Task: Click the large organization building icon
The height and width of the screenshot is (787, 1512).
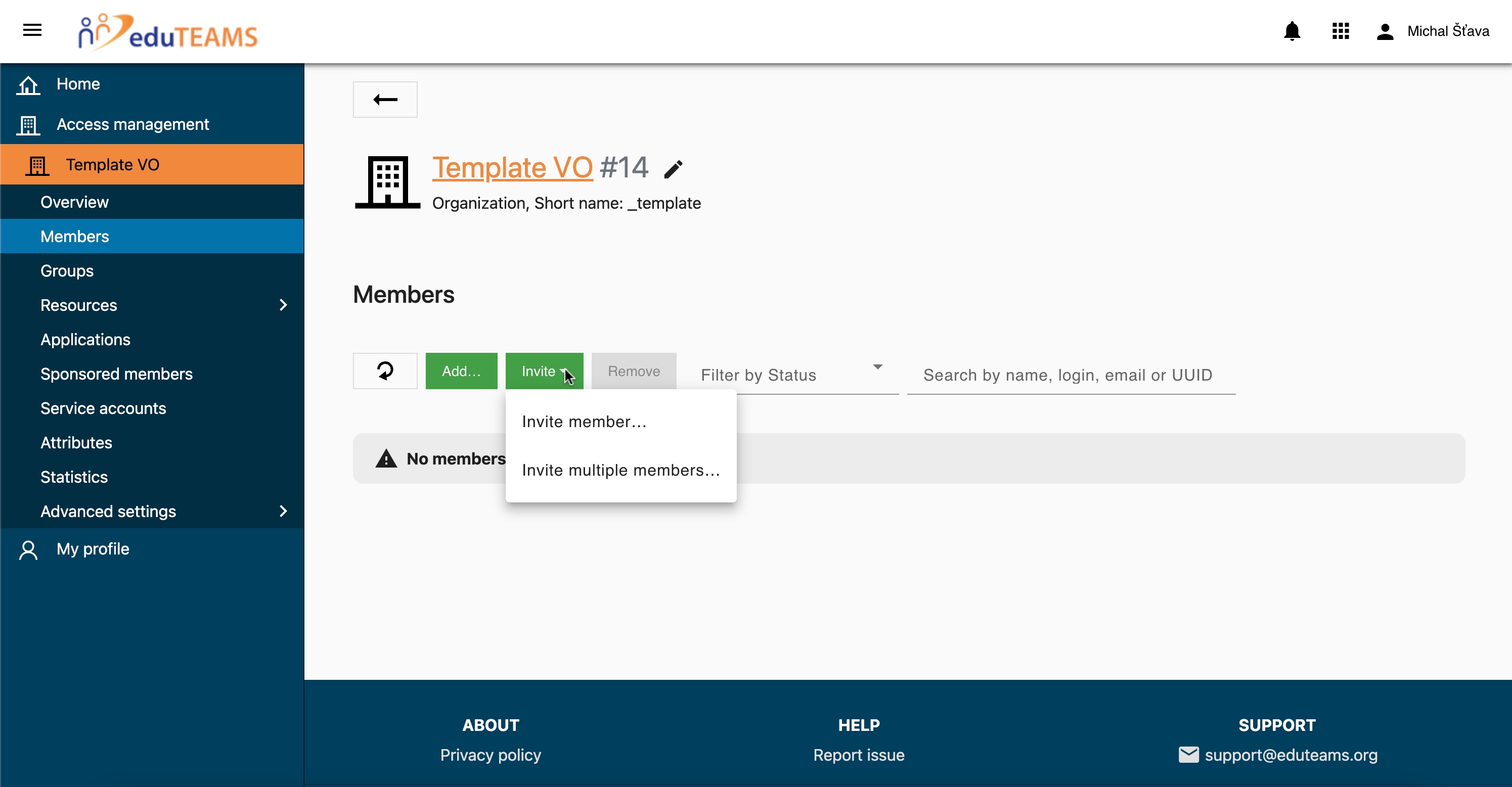Action: (x=387, y=182)
